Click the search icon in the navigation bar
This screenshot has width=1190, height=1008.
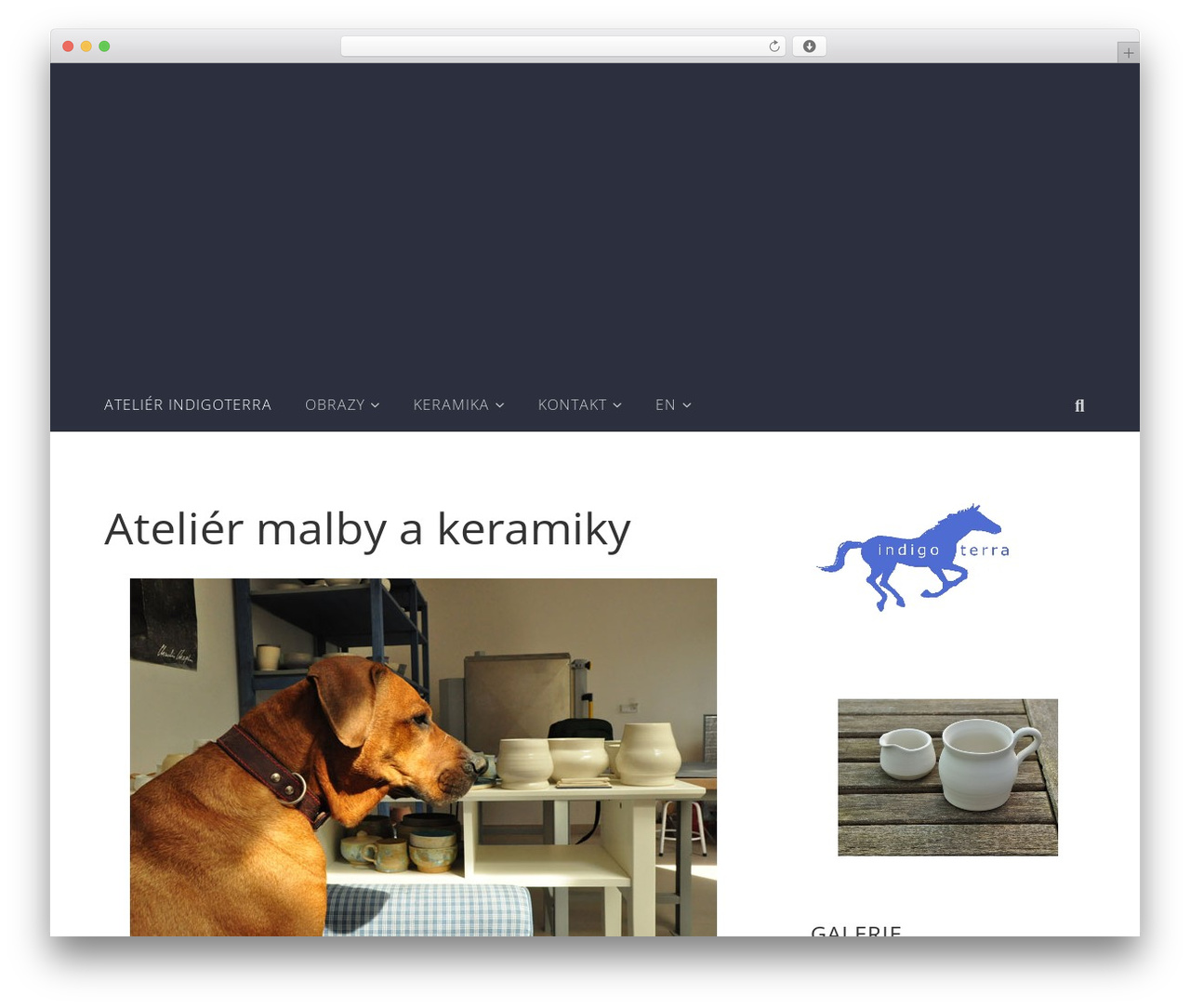(1079, 405)
